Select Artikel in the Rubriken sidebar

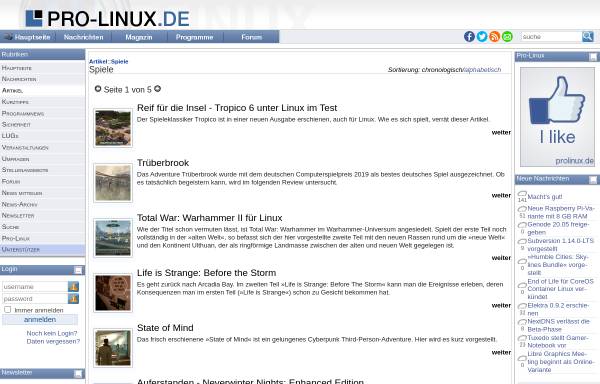pyautogui.click(x=42, y=90)
